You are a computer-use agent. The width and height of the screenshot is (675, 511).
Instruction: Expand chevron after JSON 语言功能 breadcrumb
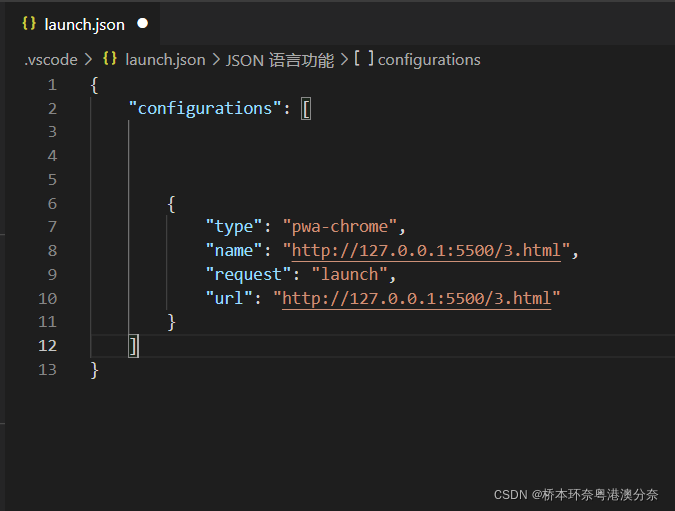pos(344,59)
